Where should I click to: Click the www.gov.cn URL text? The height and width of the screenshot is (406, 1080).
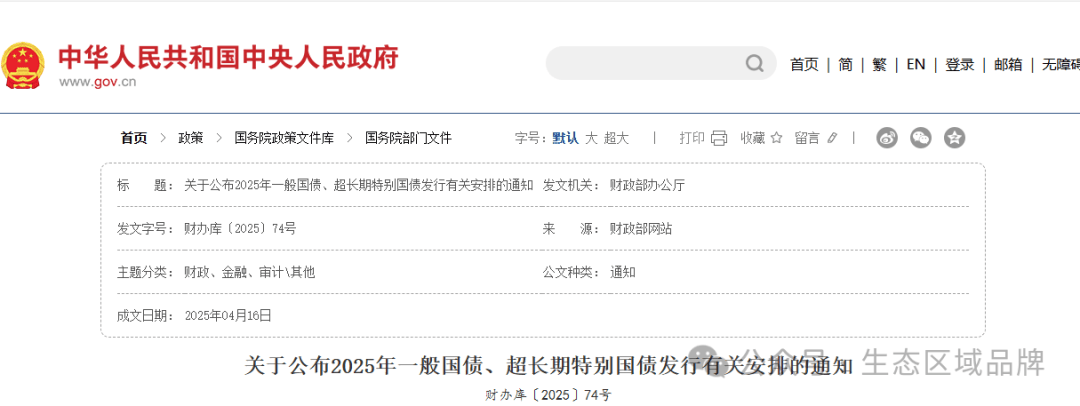click(97, 82)
